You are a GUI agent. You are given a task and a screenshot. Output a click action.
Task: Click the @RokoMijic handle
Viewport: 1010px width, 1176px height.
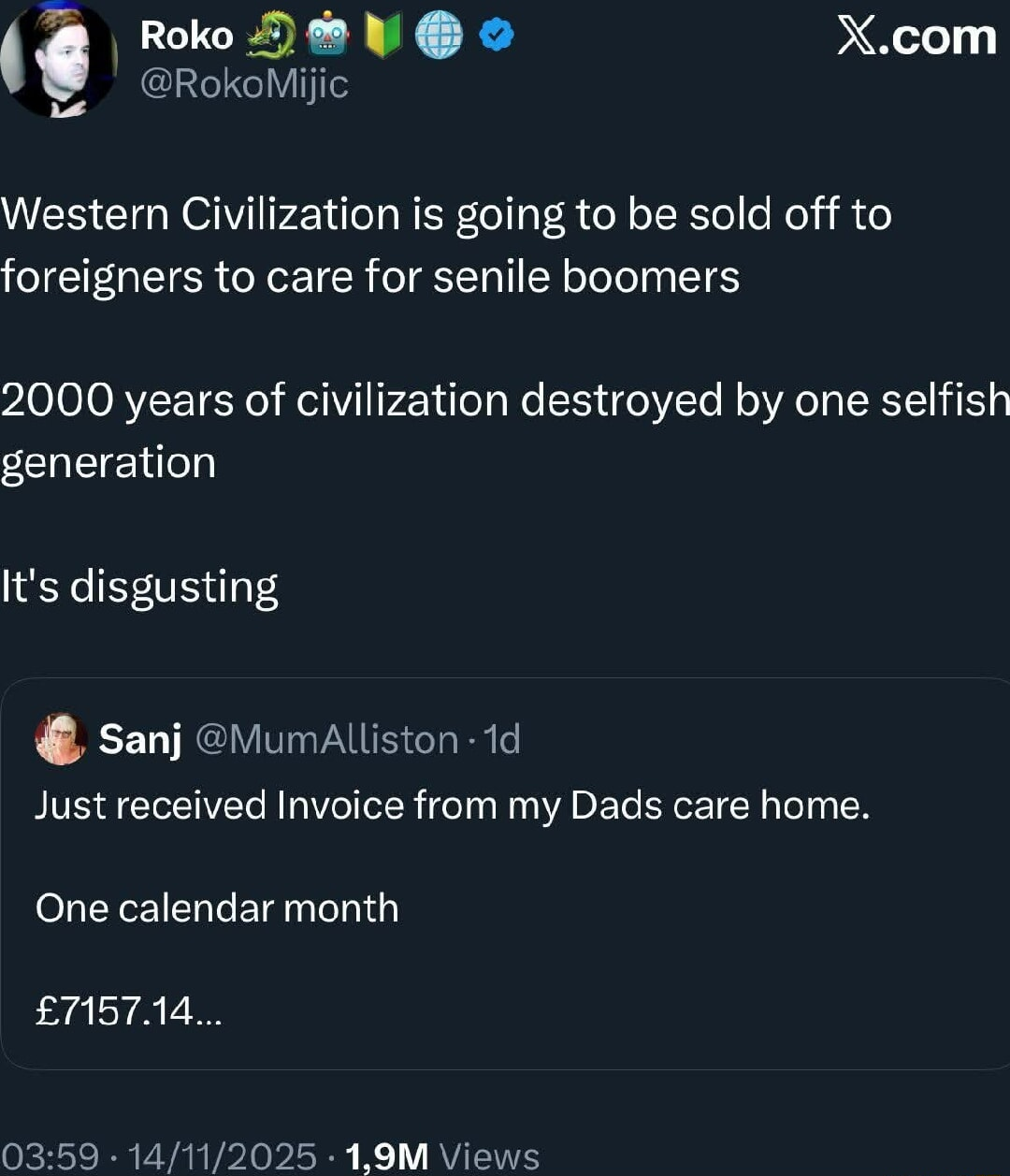tap(244, 84)
